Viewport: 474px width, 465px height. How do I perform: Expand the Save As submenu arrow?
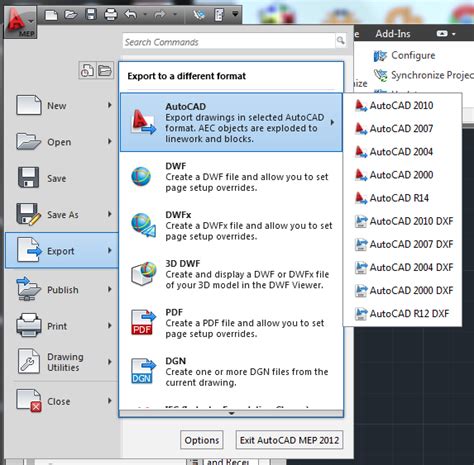point(110,214)
